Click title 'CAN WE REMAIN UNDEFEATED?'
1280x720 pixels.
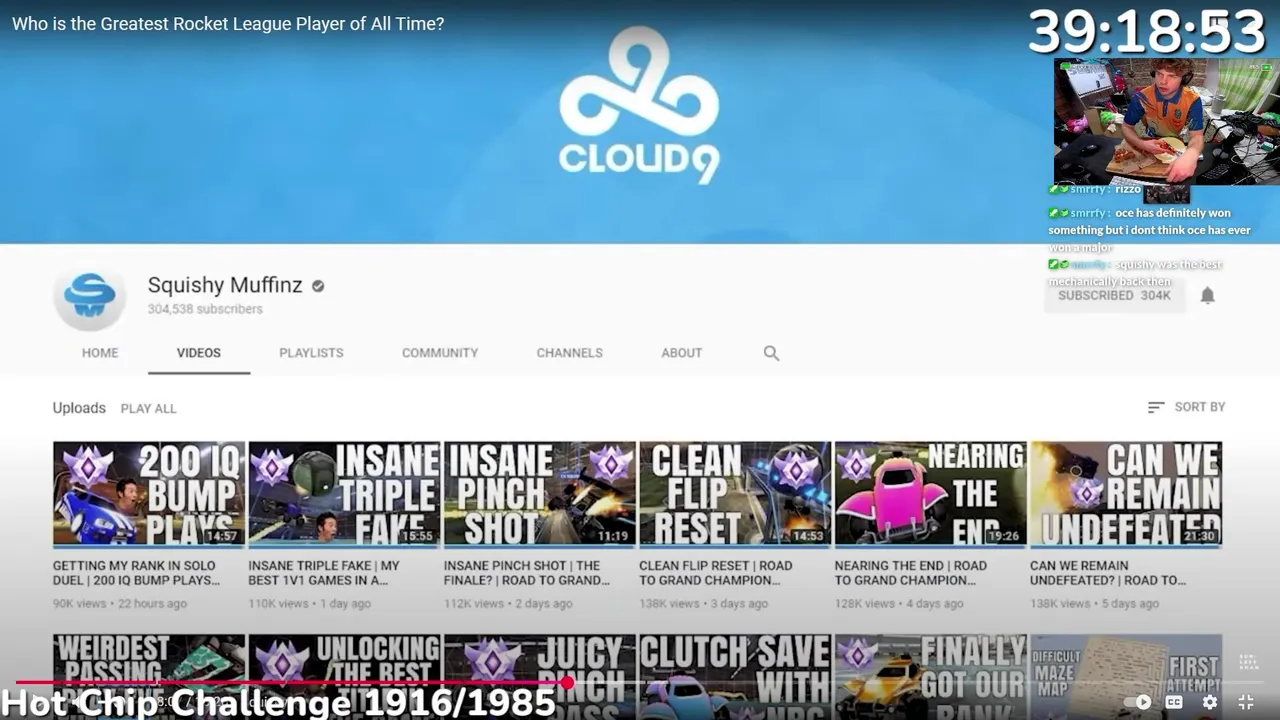tap(1108, 573)
